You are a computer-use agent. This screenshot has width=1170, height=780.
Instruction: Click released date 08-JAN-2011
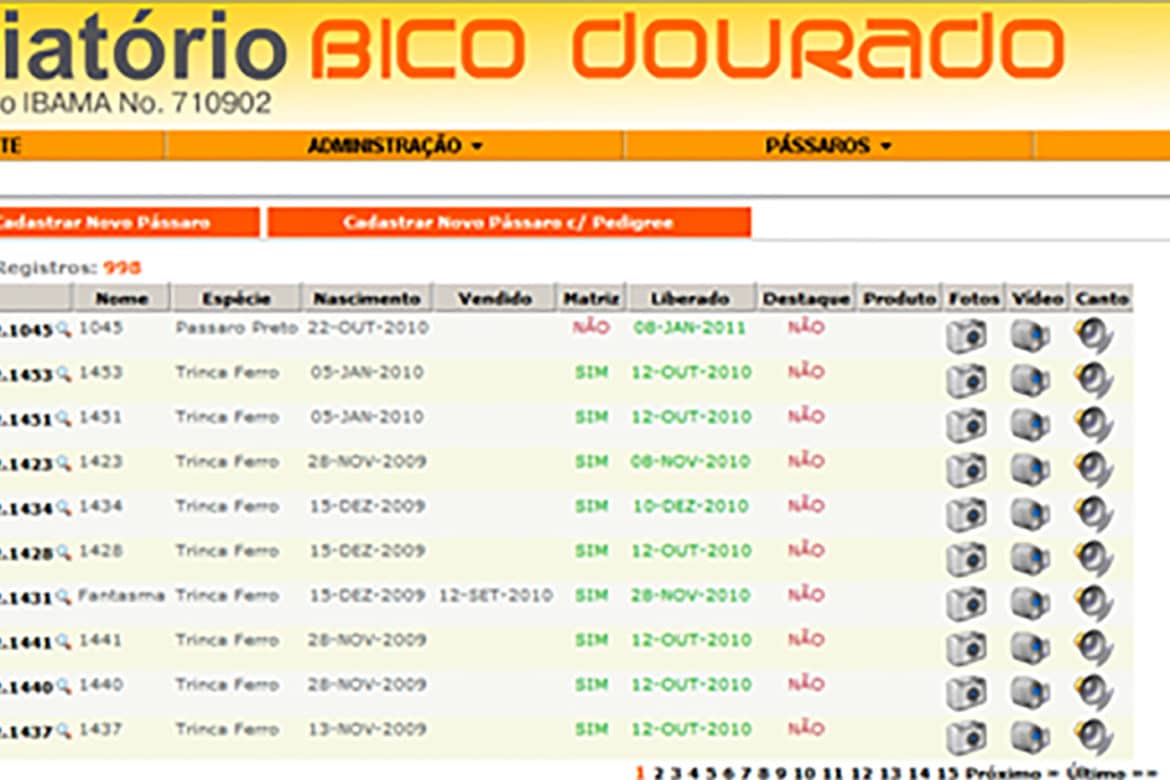(689, 328)
